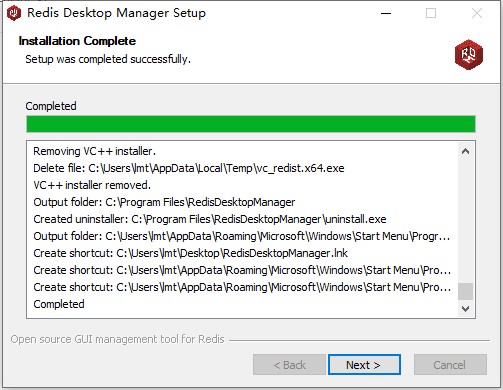
Task: Select the final 'Completed' log entry
Action: pos(59,304)
